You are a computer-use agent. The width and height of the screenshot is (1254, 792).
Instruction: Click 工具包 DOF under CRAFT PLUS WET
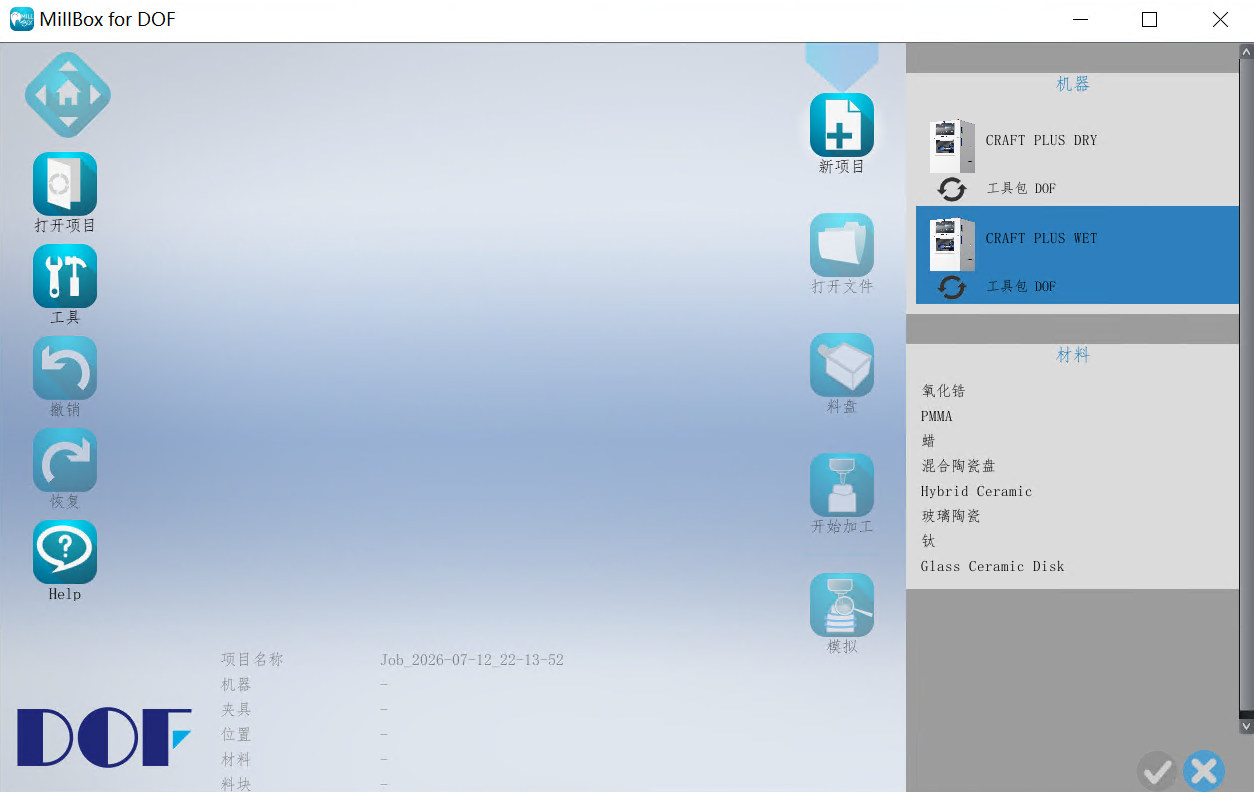pos(1021,286)
